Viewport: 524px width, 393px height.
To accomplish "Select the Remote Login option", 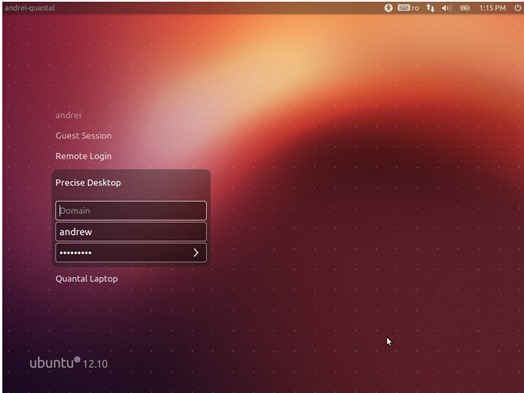I will [x=84, y=156].
